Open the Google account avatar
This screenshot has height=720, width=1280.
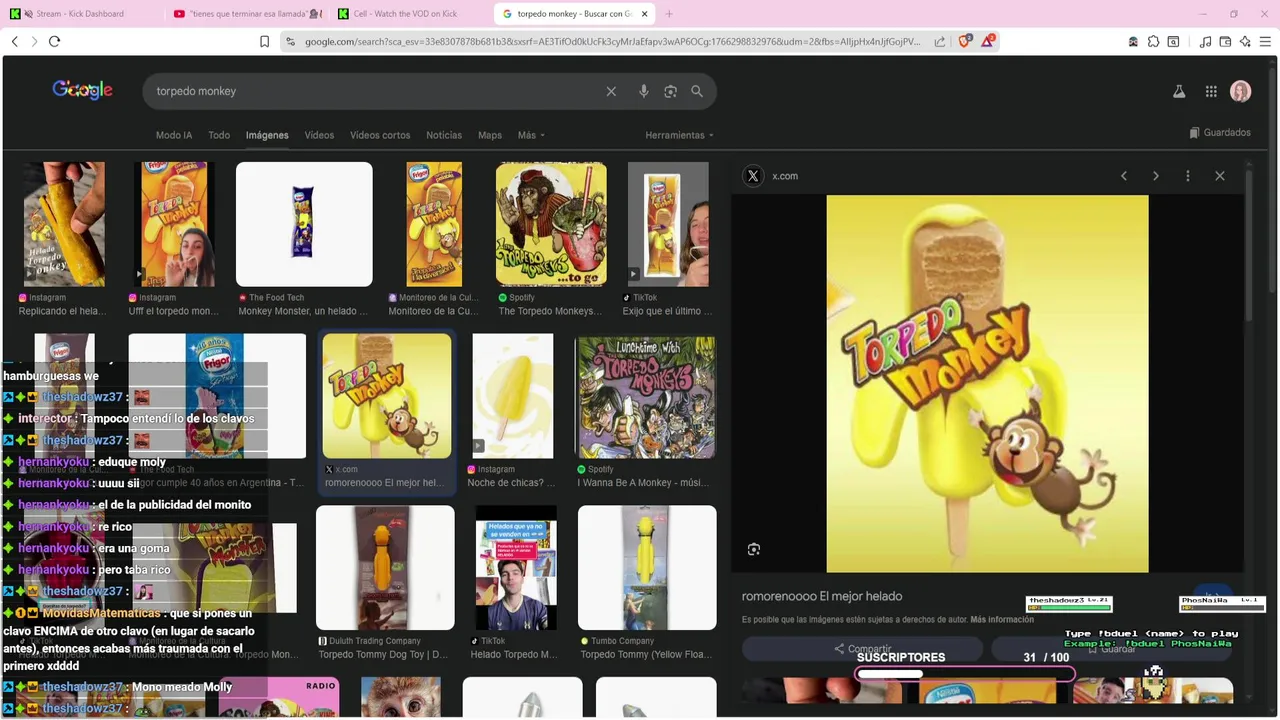[1241, 91]
